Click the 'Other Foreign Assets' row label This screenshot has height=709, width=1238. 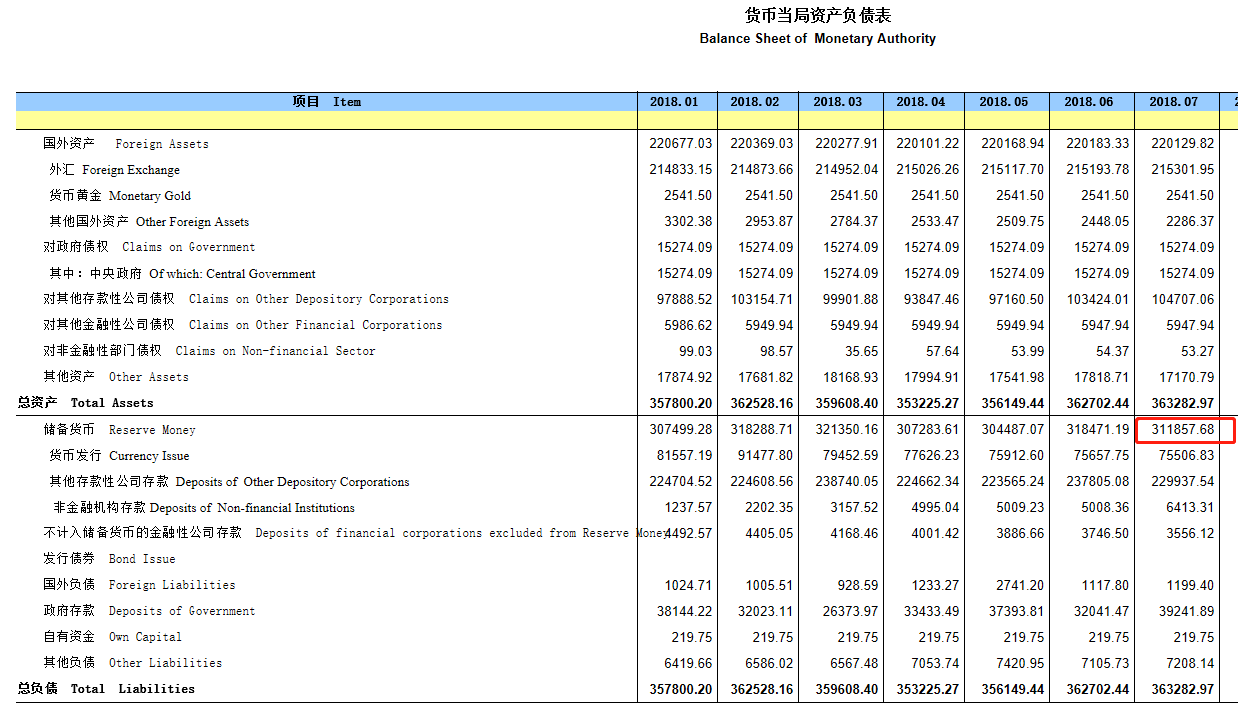tap(192, 222)
